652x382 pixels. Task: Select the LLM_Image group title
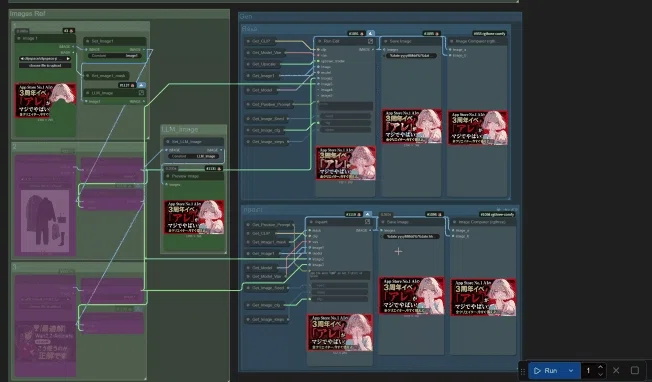coord(180,129)
